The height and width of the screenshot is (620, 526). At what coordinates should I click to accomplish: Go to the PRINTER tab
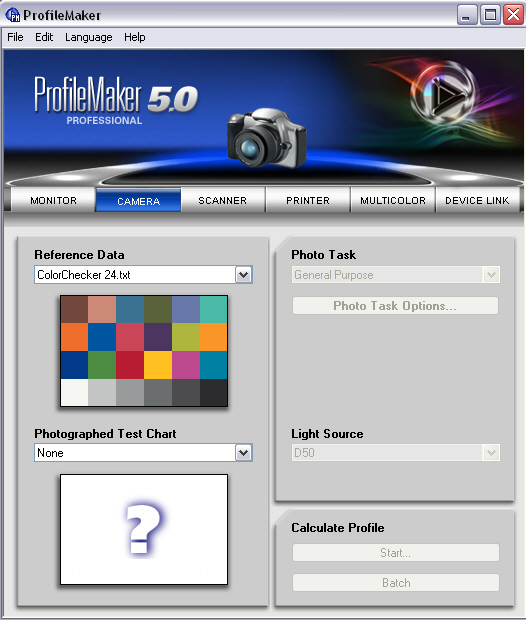pyautogui.click(x=308, y=200)
